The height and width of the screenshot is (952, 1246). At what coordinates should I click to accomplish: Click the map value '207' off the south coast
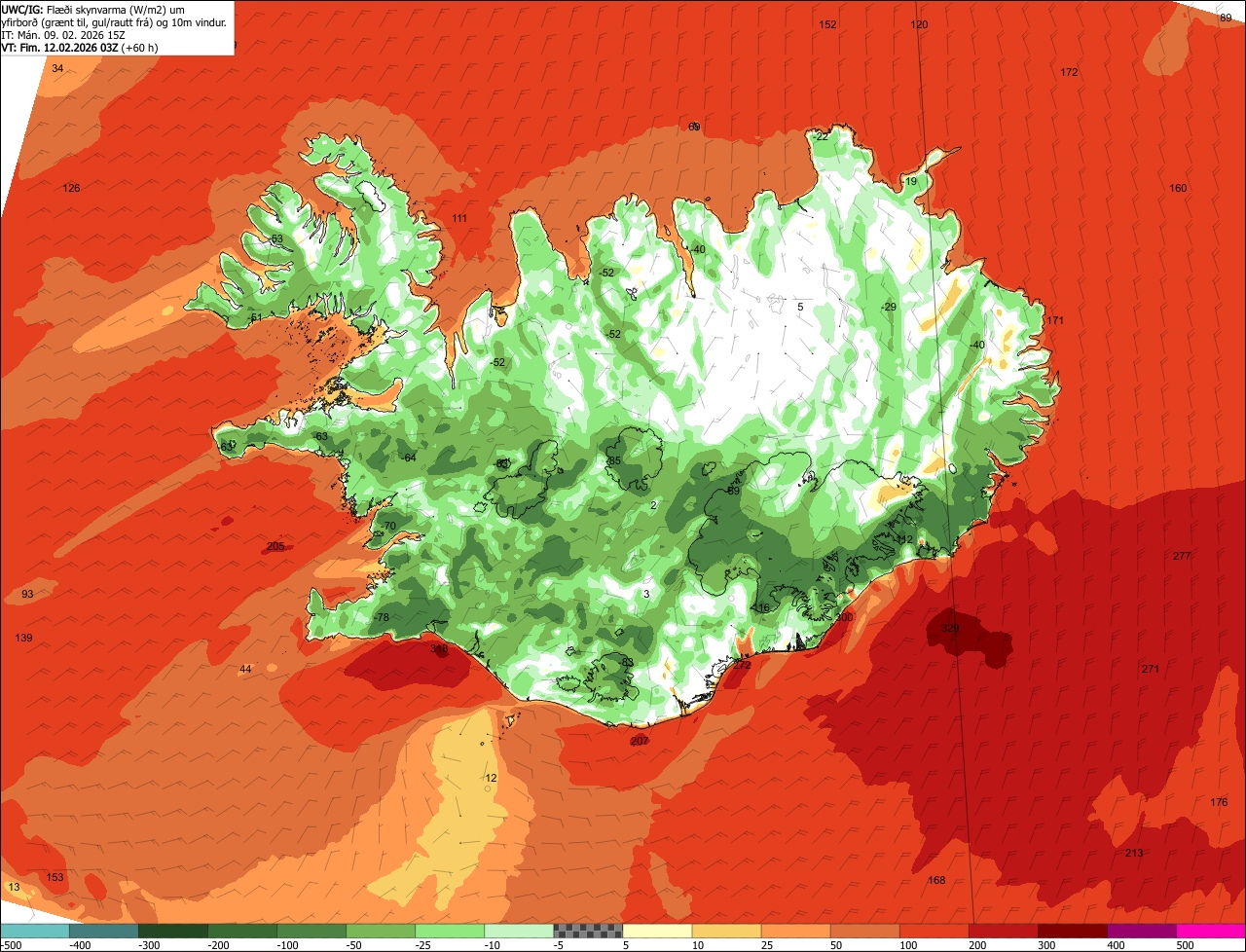pyautogui.click(x=640, y=741)
